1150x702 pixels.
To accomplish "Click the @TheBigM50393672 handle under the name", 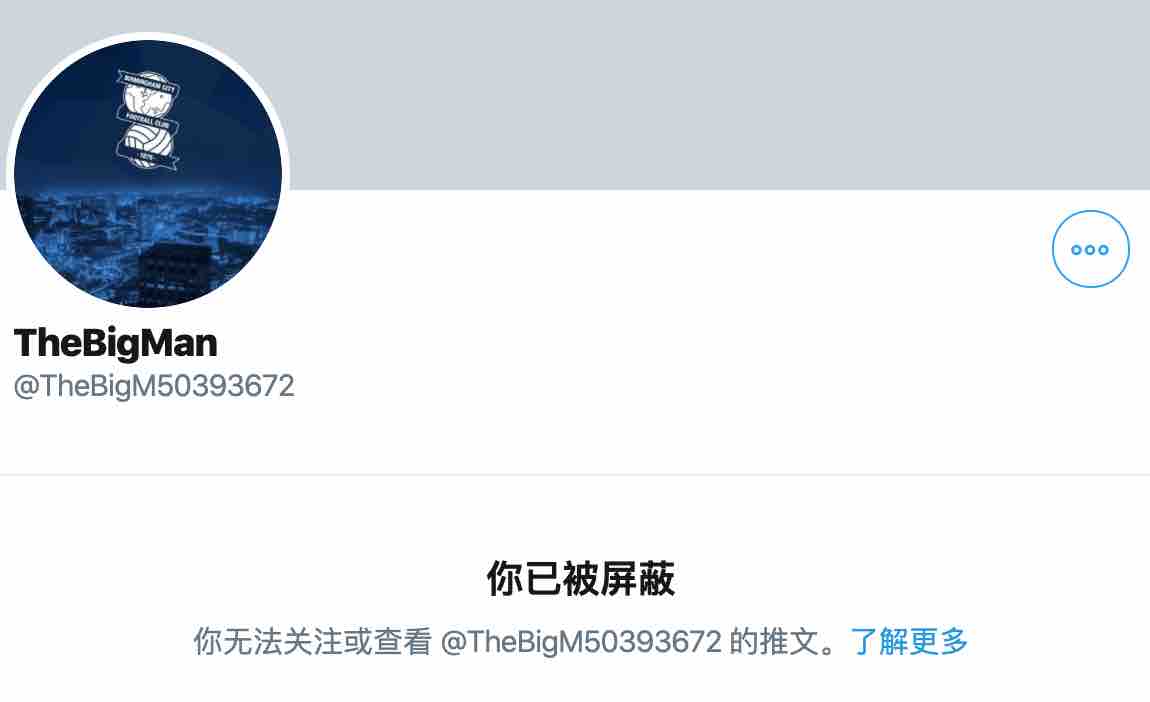I will click(154, 387).
